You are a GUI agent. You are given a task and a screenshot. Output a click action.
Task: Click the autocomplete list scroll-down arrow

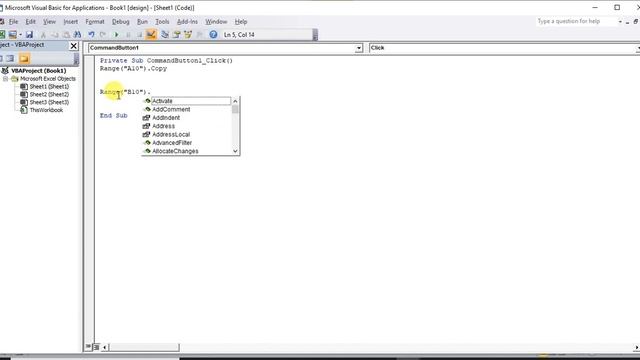point(235,151)
